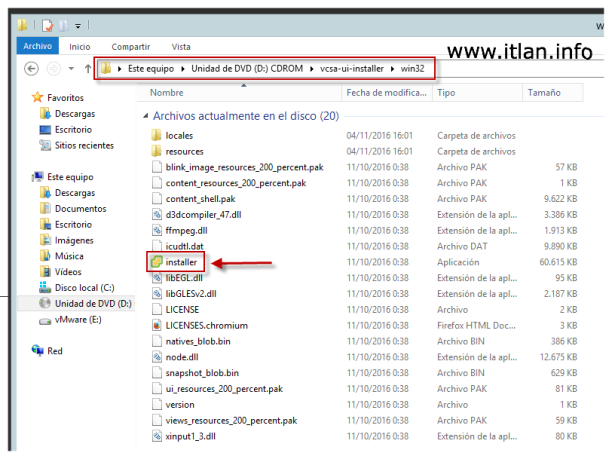Open Red network location in sidebar

[x=54, y=351]
